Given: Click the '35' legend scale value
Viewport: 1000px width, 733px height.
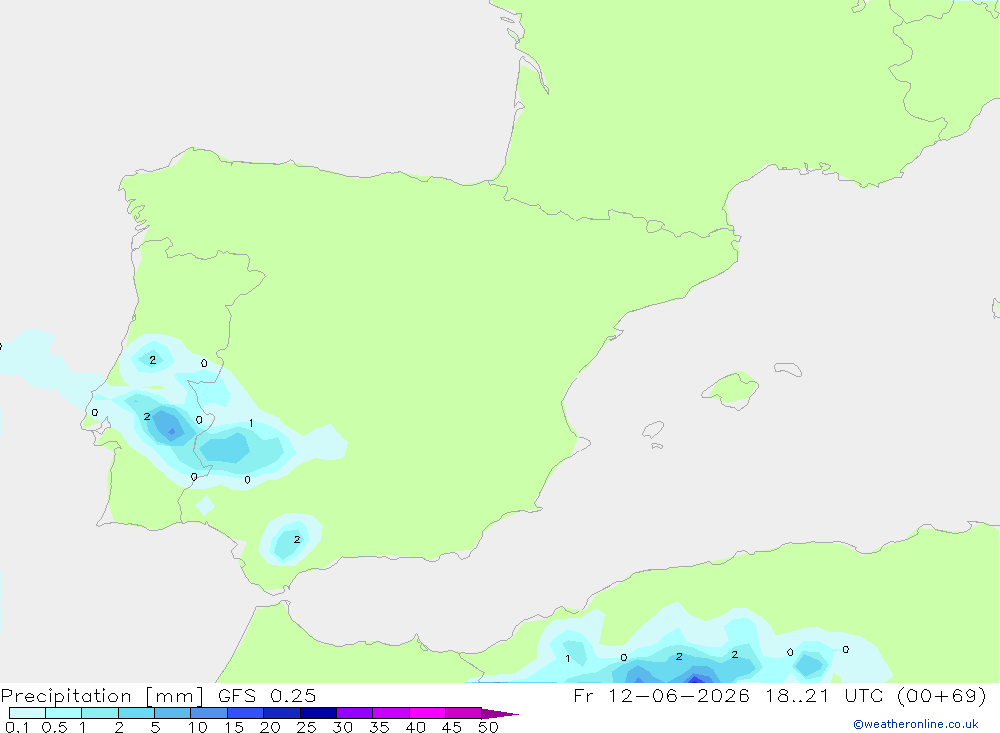Looking at the screenshot, I should point(379,727).
